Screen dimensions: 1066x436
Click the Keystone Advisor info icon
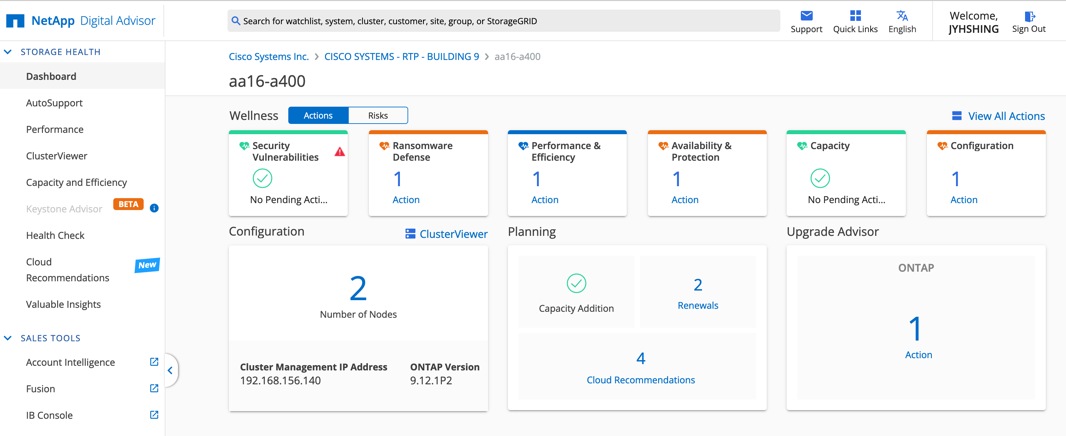(x=154, y=209)
